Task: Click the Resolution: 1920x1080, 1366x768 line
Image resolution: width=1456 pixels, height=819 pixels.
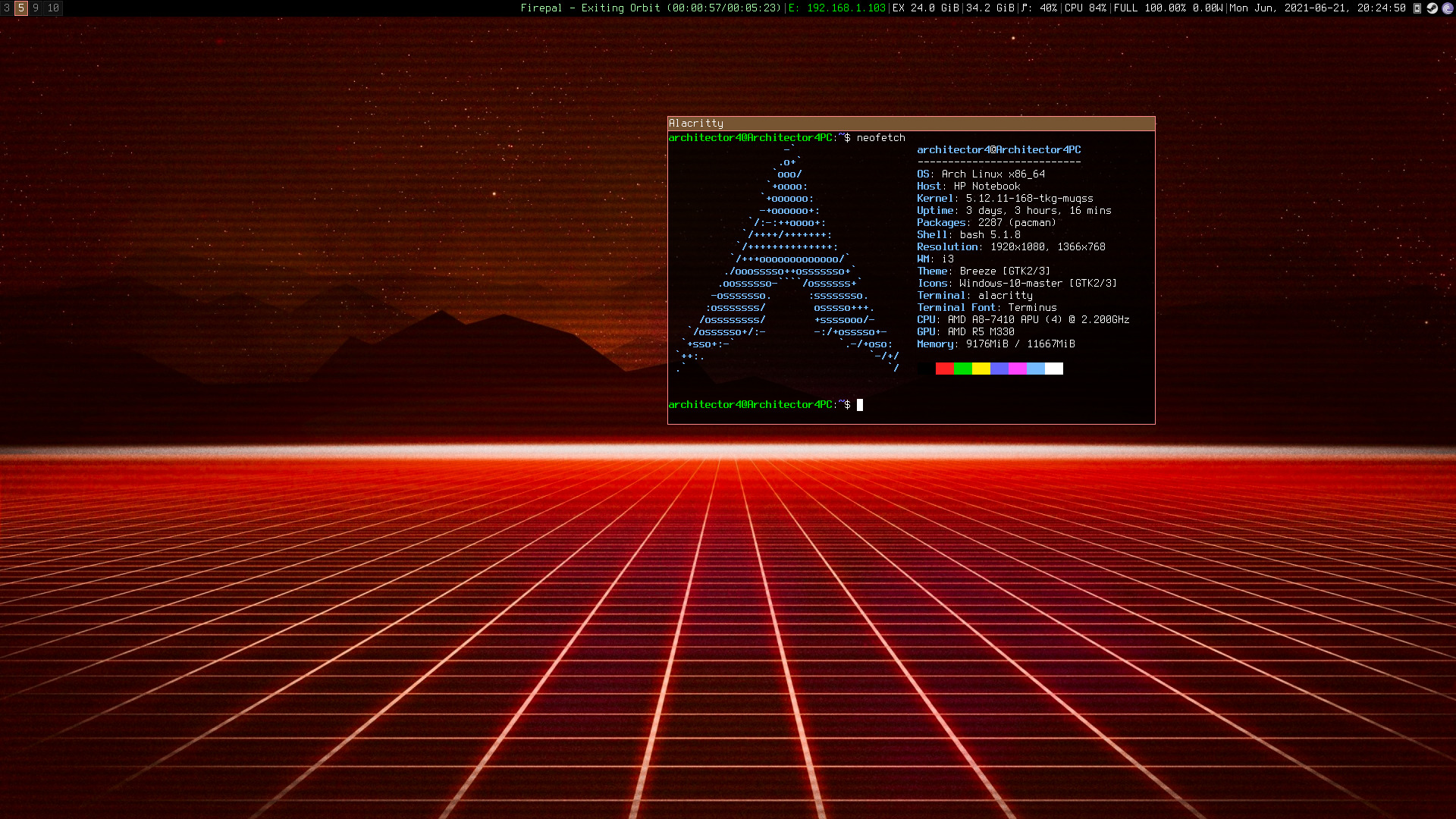Action: [x=1011, y=247]
